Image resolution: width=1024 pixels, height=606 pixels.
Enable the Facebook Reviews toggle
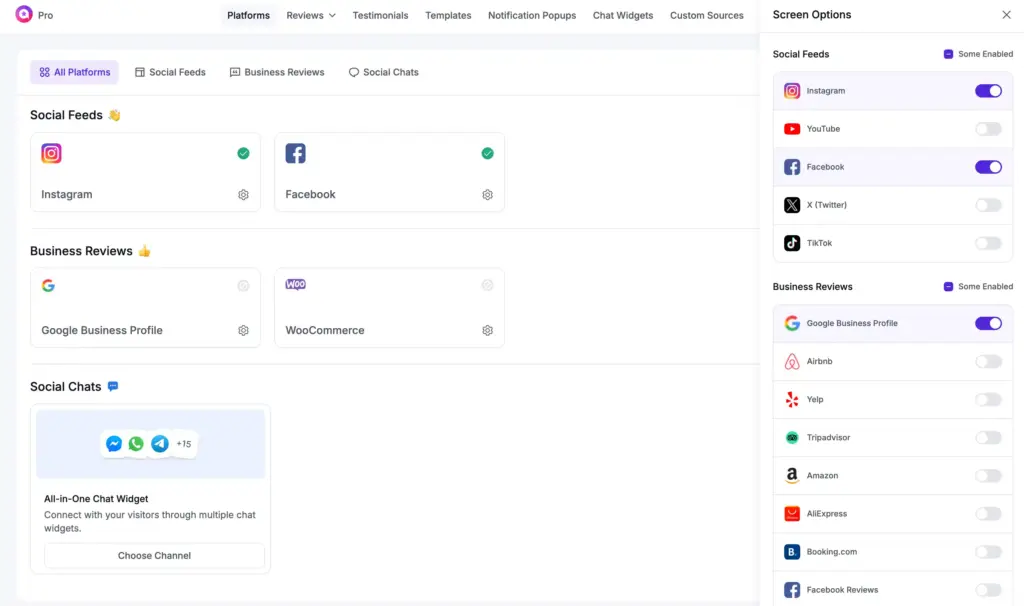988,590
